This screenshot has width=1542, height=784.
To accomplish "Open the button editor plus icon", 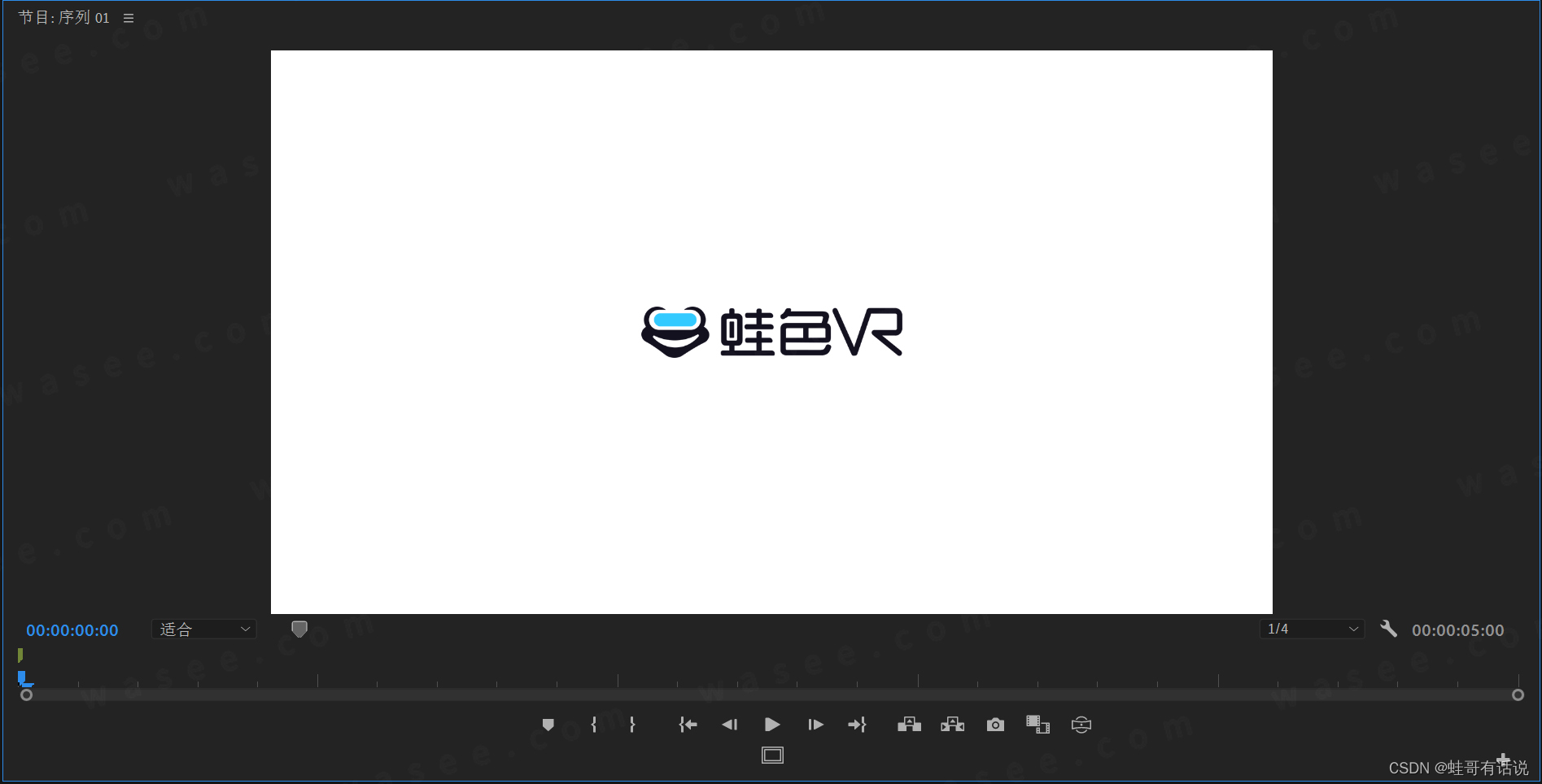I will point(1504,760).
